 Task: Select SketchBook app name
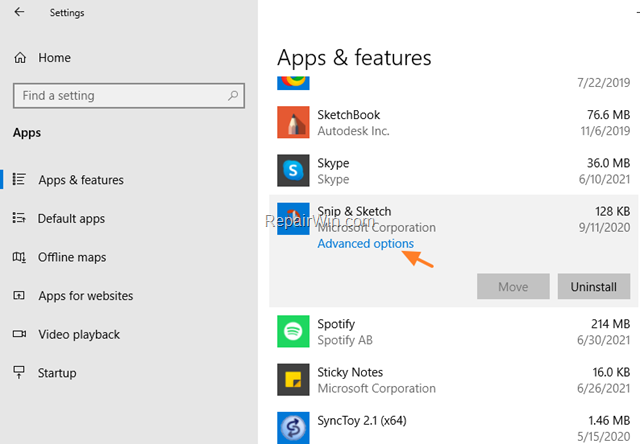click(349, 115)
